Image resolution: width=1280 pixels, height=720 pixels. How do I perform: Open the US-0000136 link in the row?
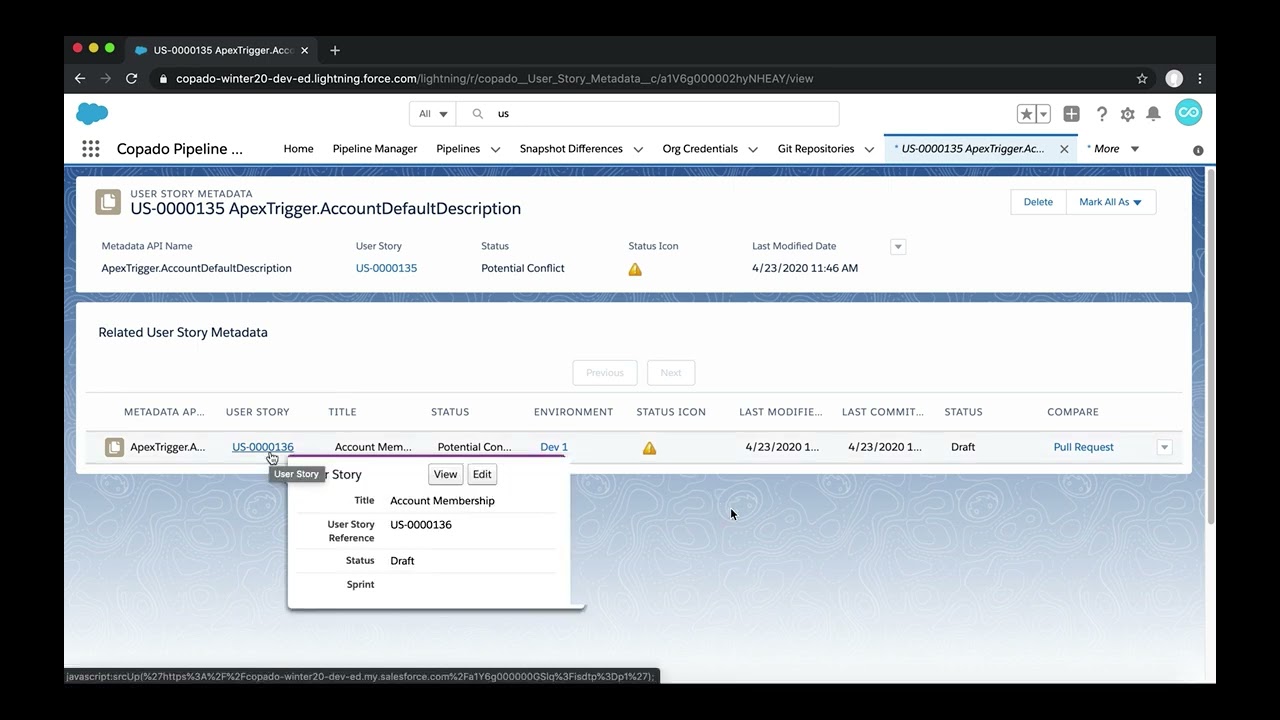coord(263,447)
